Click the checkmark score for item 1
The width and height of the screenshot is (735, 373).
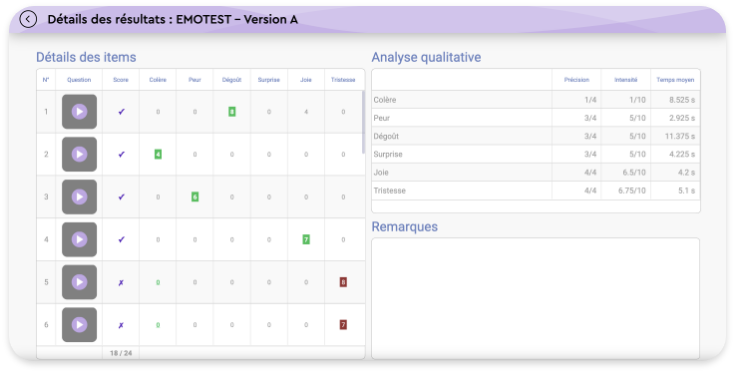[121, 112]
